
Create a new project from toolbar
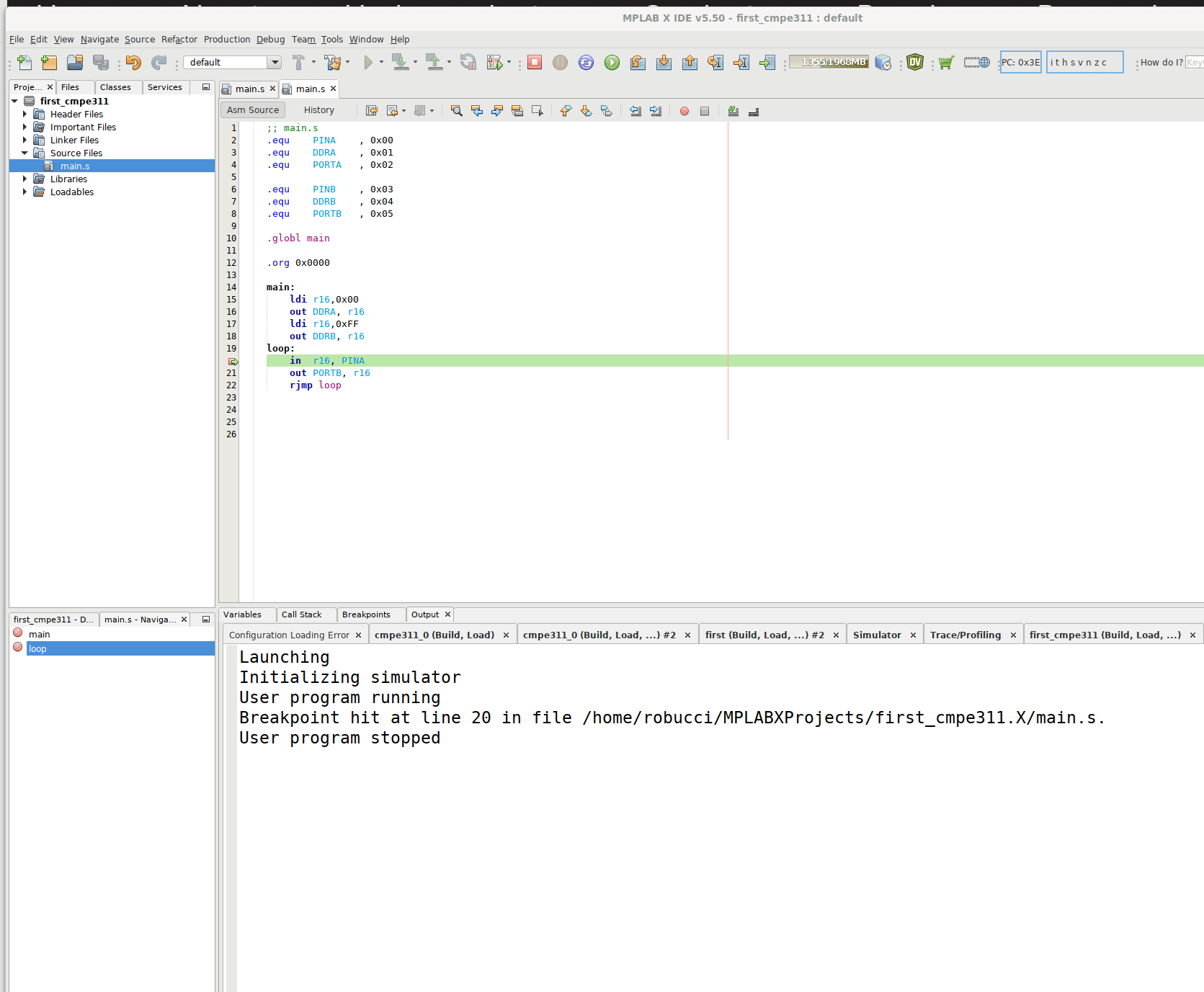49,63
